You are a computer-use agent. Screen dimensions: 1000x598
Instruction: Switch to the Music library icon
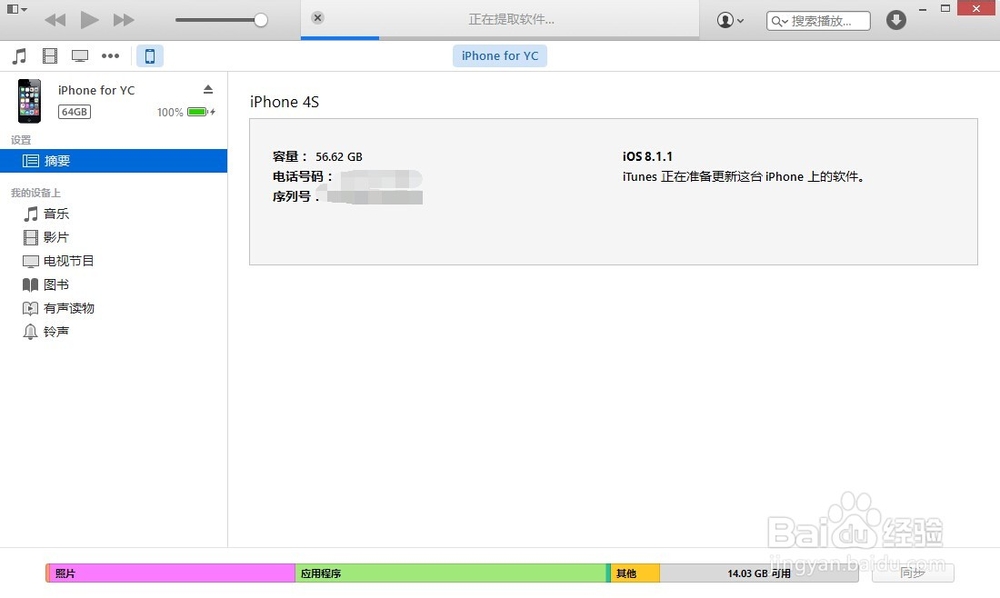click(19, 56)
